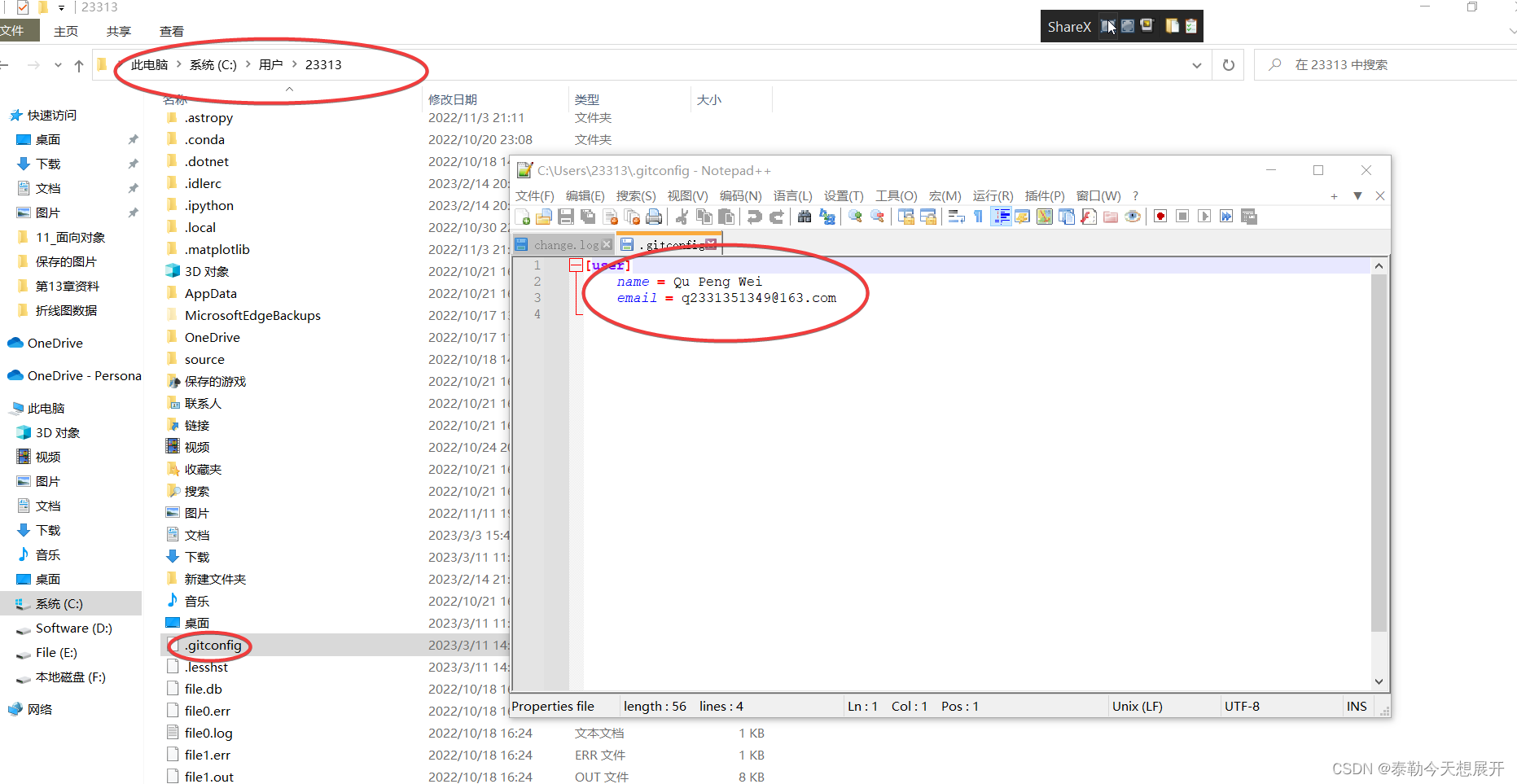Zoom in using the magnifier toolbar icon
1517x784 pixels.
(x=855, y=217)
